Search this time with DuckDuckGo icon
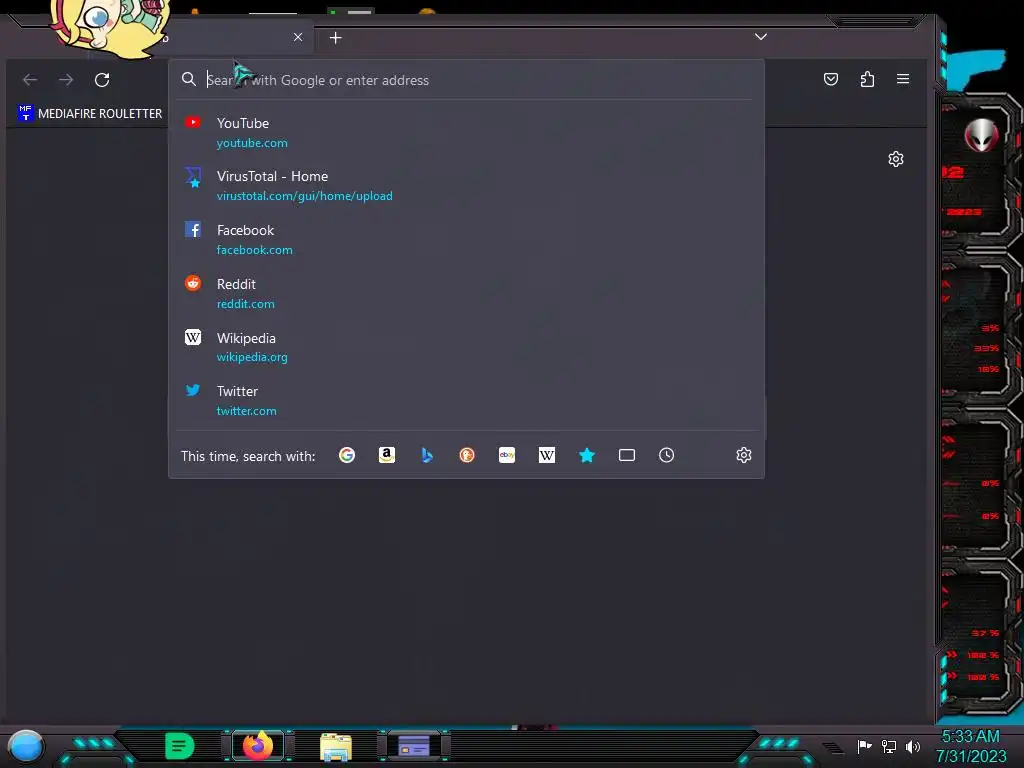Image resolution: width=1024 pixels, height=768 pixels. (x=467, y=455)
